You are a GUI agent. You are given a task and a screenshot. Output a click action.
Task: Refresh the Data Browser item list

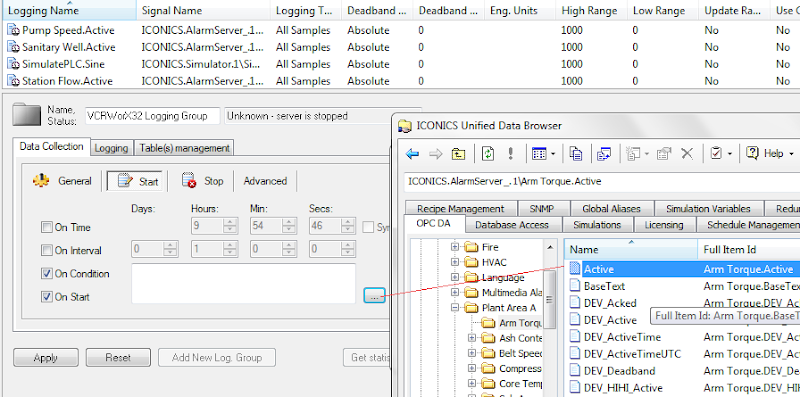488,154
